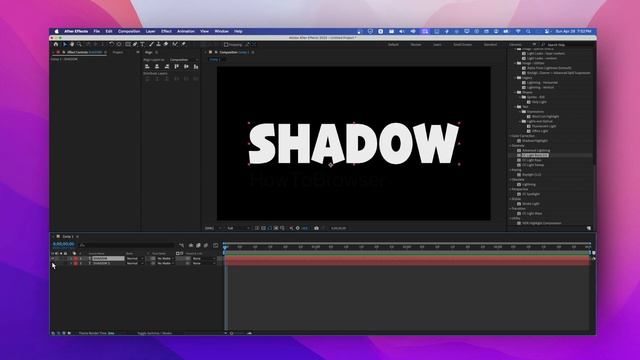Image resolution: width=640 pixels, height=360 pixels.
Task: Hide the SHADOW layer with its eye toggle
Action: pos(53,258)
